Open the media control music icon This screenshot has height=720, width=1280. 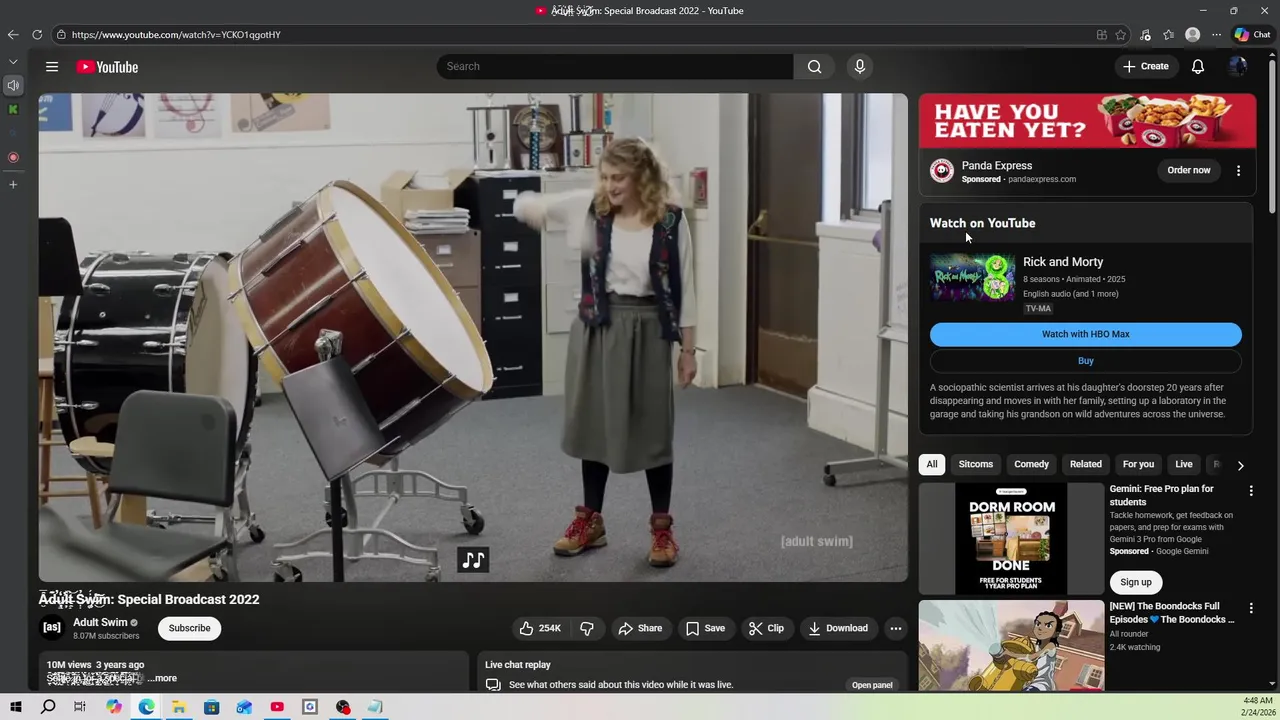(1145, 34)
